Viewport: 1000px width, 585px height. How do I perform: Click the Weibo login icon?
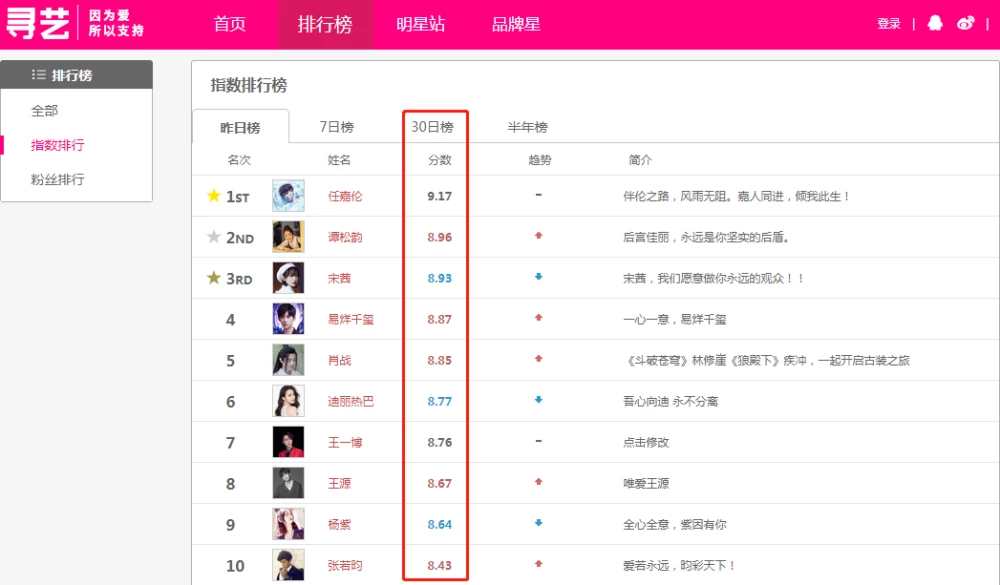(x=965, y=24)
